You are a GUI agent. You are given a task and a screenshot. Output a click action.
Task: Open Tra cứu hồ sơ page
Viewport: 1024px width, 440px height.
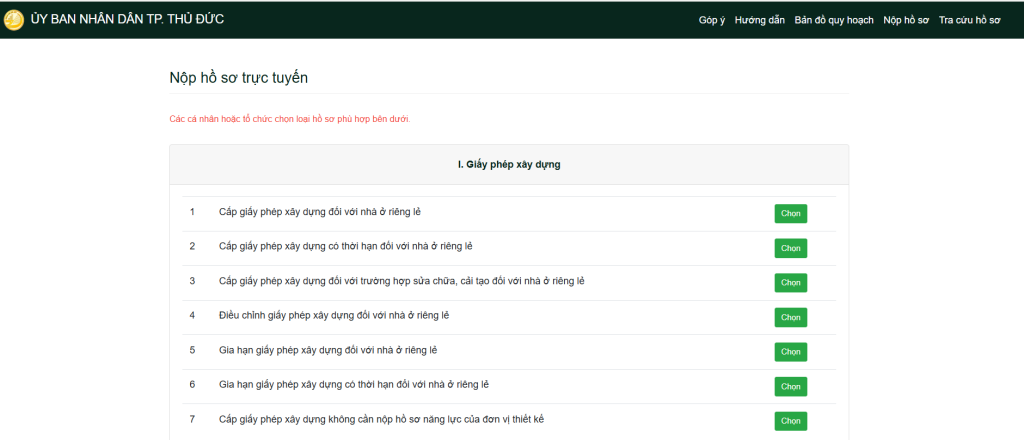pyautogui.click(x=969, y=20)
